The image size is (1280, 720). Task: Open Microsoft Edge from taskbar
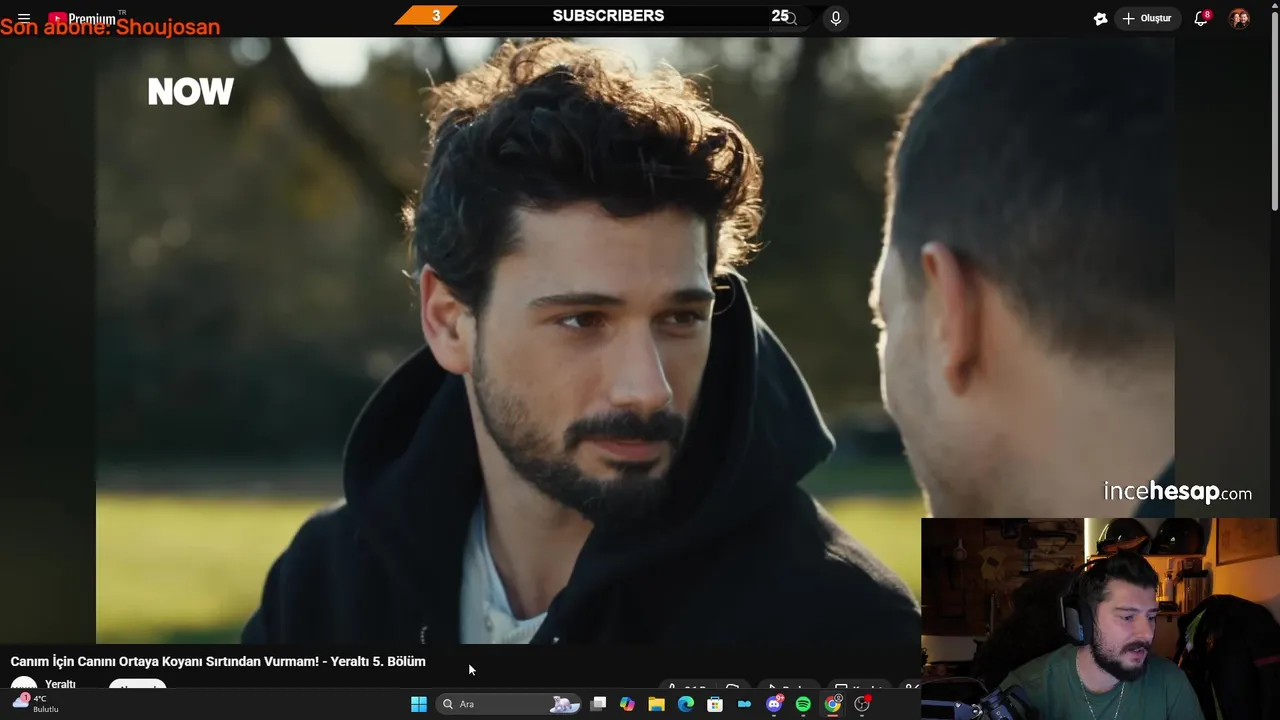(686, 704)
